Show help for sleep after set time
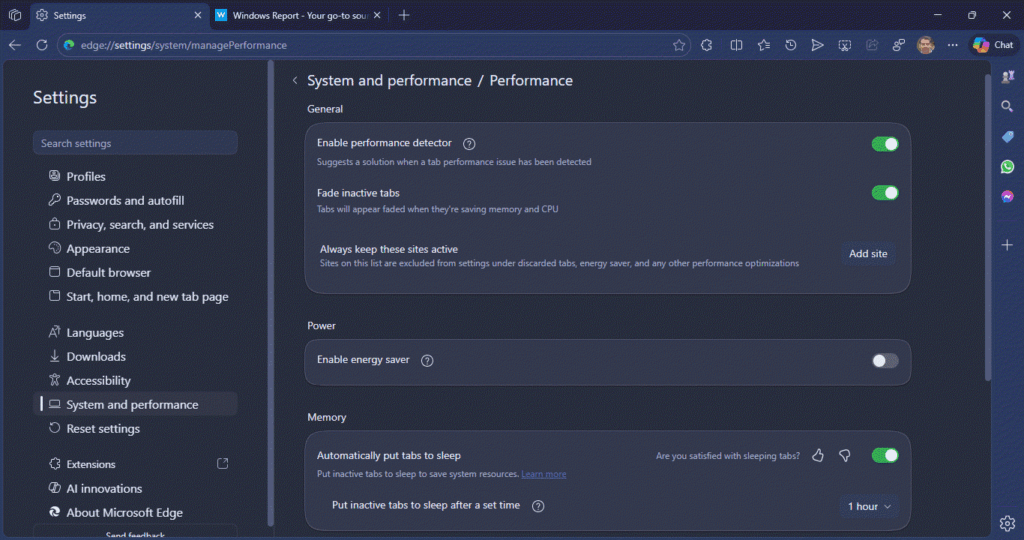 pyautogui.click(x=538, y=506)
